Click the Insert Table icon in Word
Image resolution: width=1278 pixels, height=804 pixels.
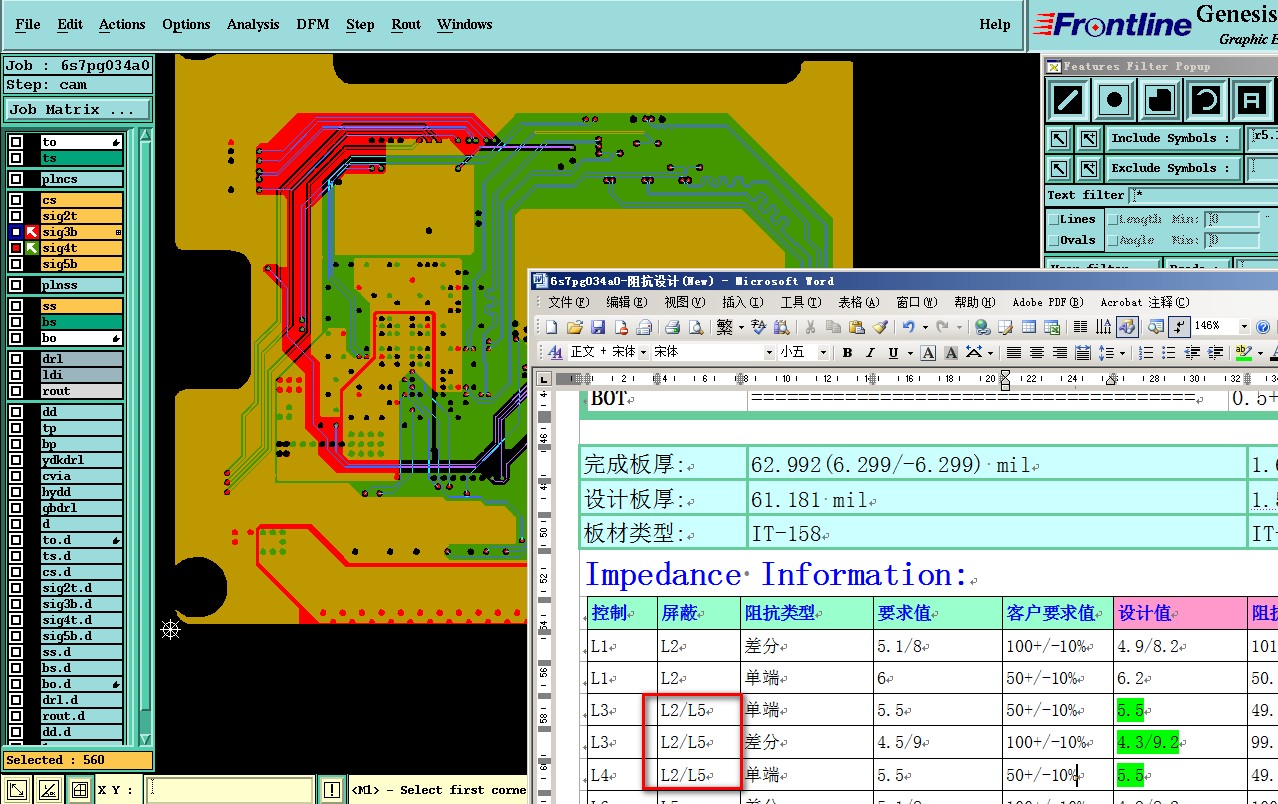pyautogui.click(x=1028, y=327)
